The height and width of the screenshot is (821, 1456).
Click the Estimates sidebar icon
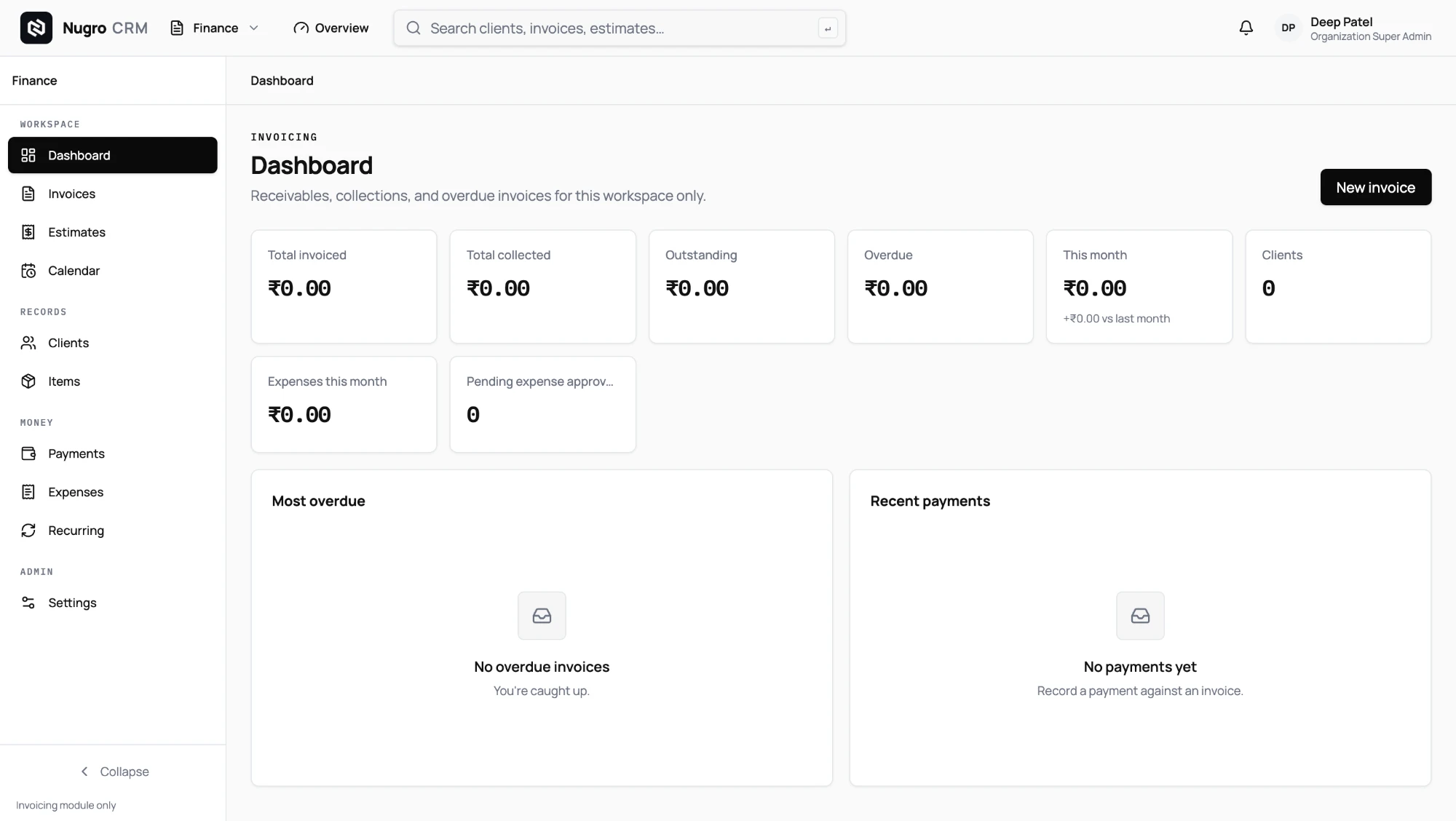28,232
